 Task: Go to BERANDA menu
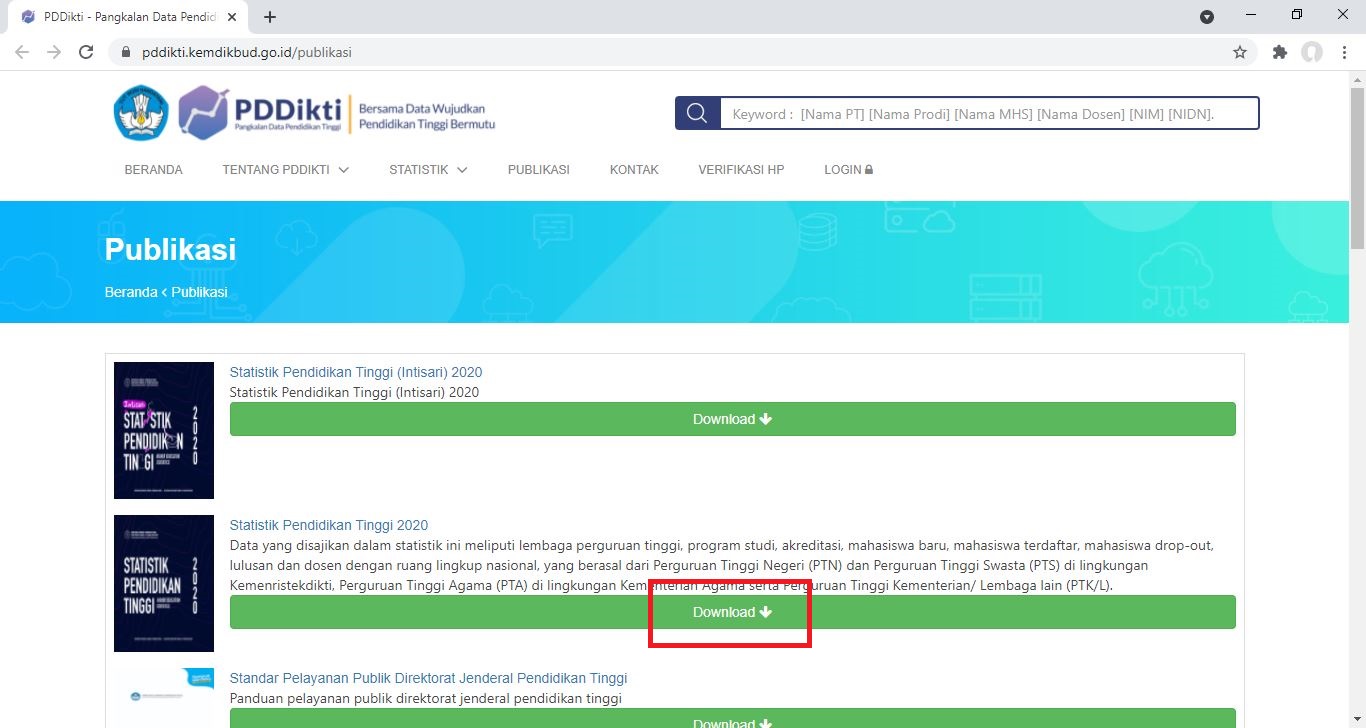pos(154,170)
